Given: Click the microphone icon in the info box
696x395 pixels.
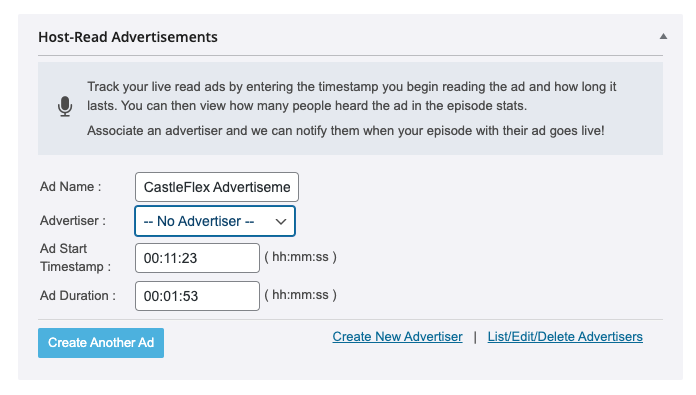Looking at the screenshot, I should [x=65, y=107].
